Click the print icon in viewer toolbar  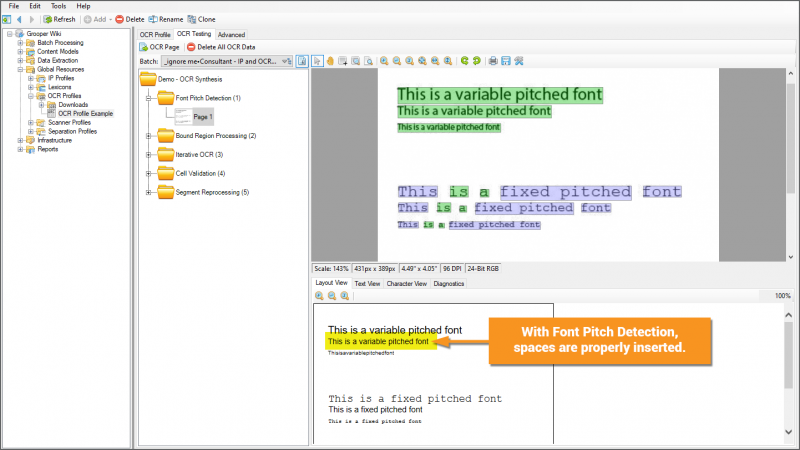(x=491, y=61)
